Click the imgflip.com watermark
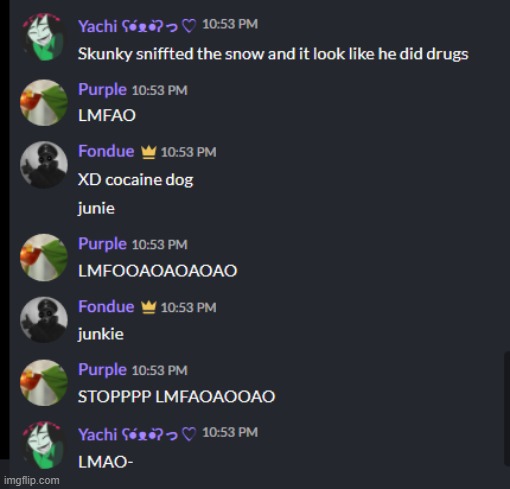Image resolution: width=510 pixels, height=489 pixels. click(32, 480)
